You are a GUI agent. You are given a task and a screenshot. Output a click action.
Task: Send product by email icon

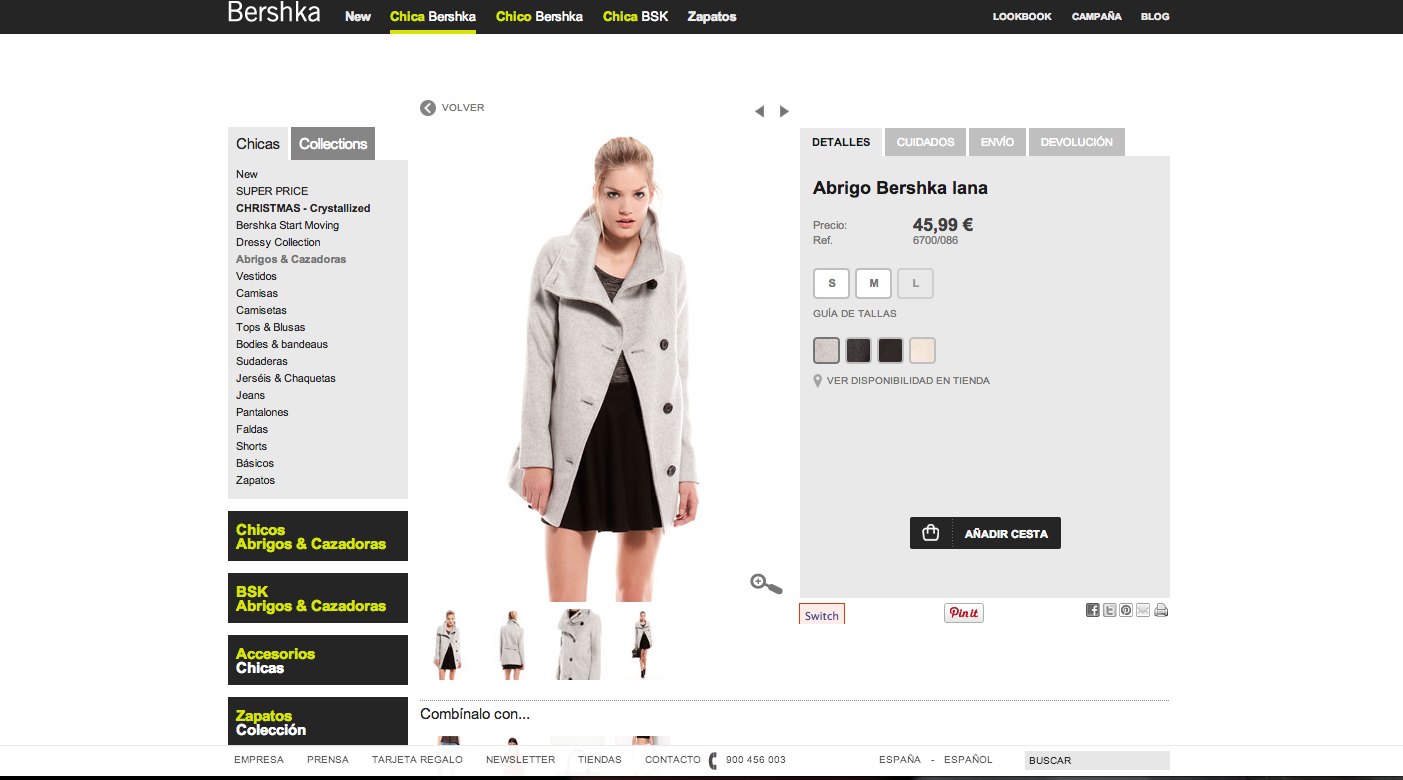point(1143,610)
